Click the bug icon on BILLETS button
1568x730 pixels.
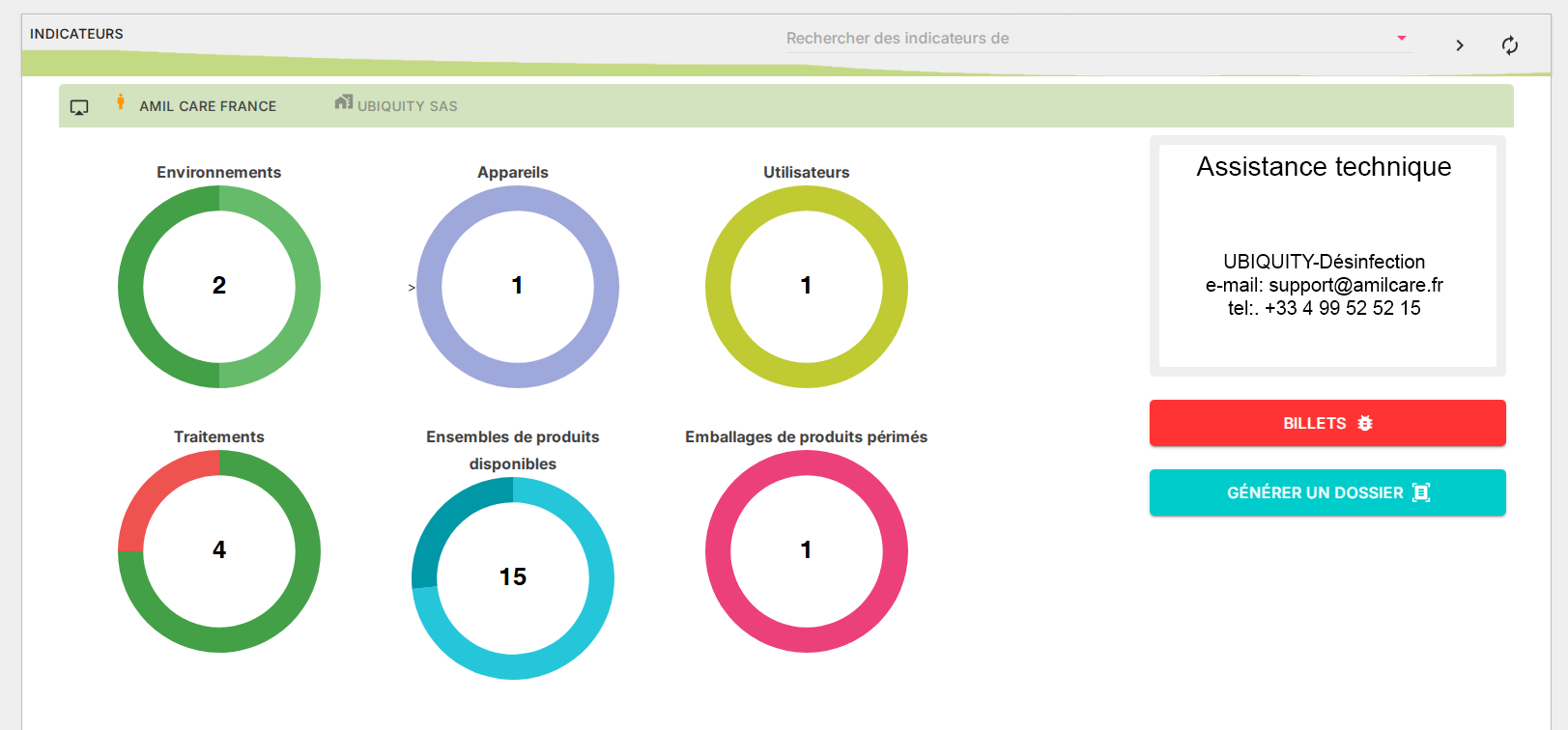(x=1365, y=423)
